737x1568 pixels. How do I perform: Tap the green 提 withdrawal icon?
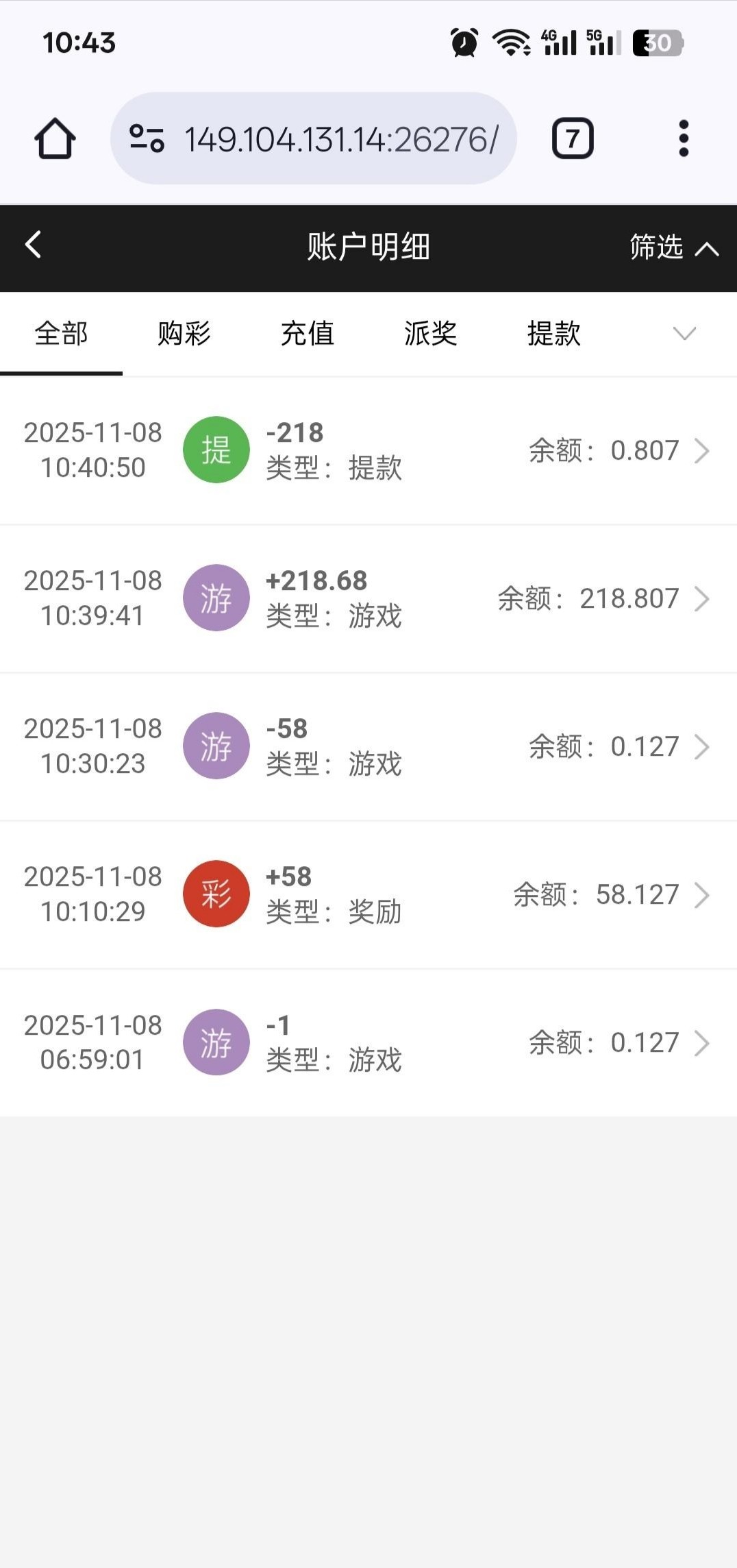tap(216, 450)
